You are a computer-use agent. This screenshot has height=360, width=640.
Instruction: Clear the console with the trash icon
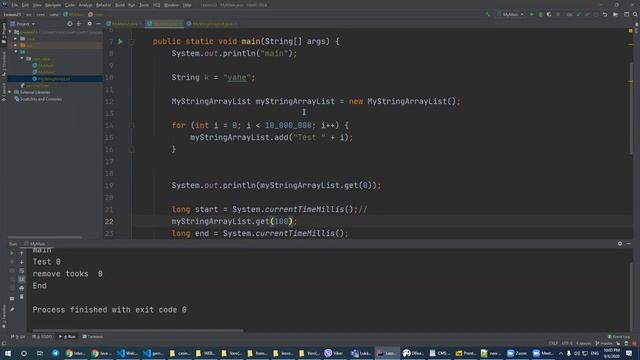click(x=22, y=297)
